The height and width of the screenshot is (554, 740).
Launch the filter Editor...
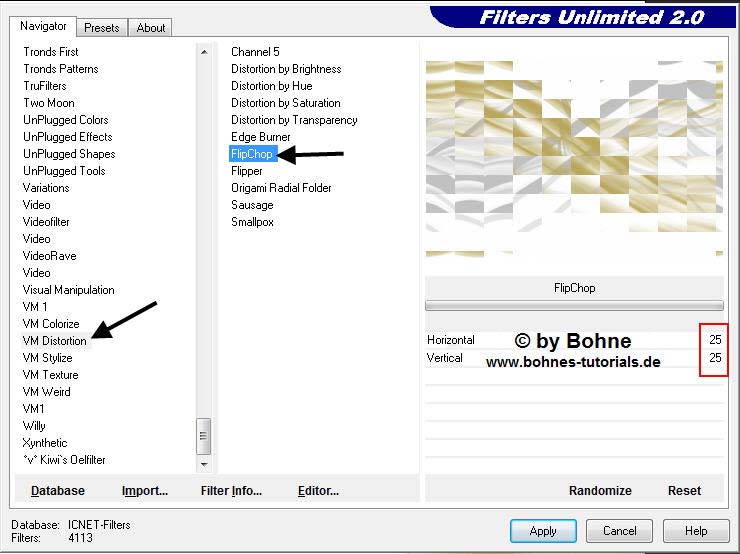318,491
